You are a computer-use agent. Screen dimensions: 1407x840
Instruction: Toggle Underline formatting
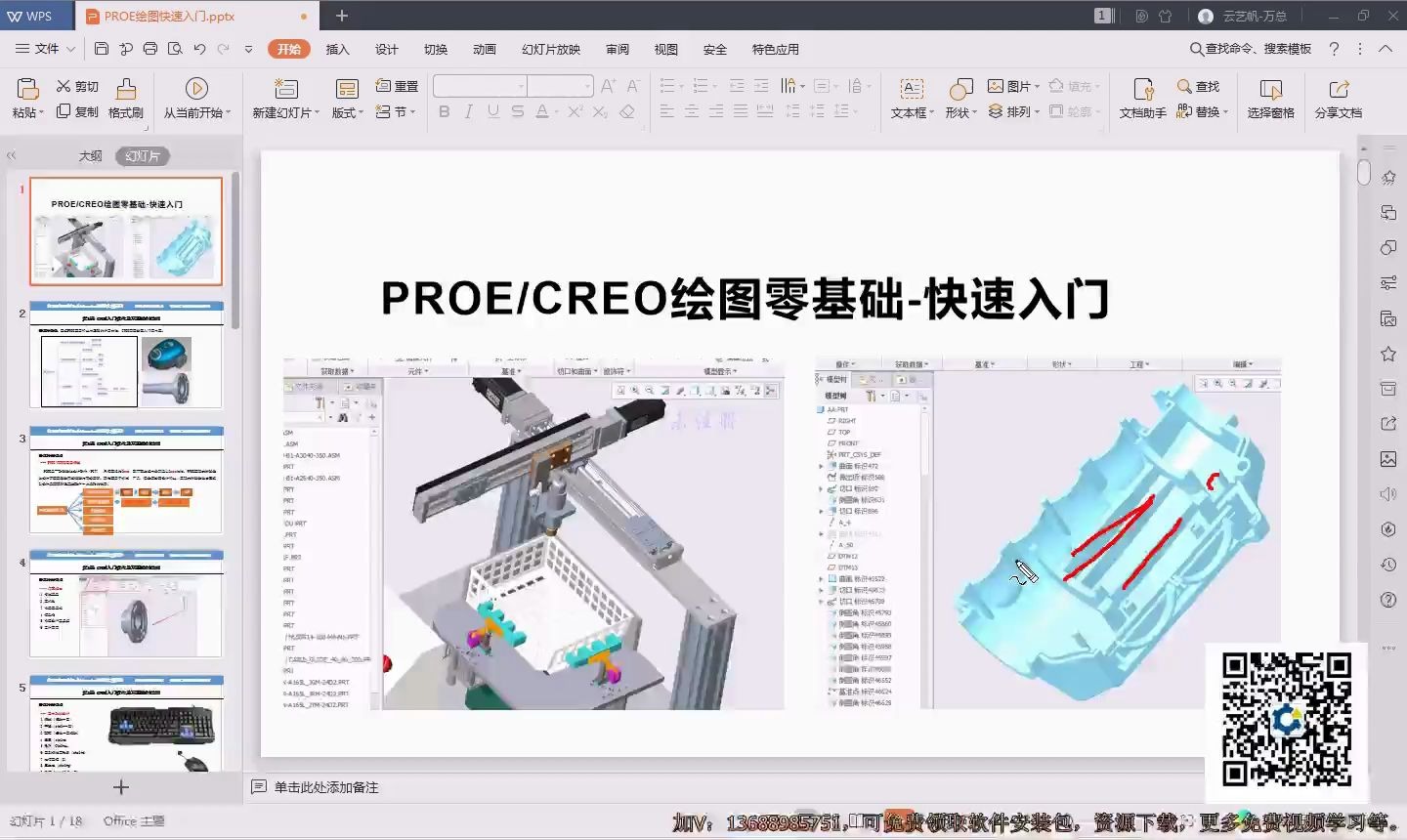click(493, 112)
